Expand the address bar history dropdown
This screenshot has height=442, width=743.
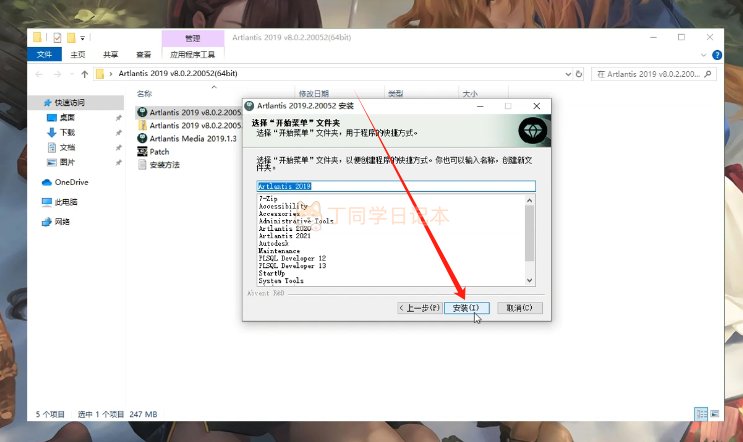(568, 74)
